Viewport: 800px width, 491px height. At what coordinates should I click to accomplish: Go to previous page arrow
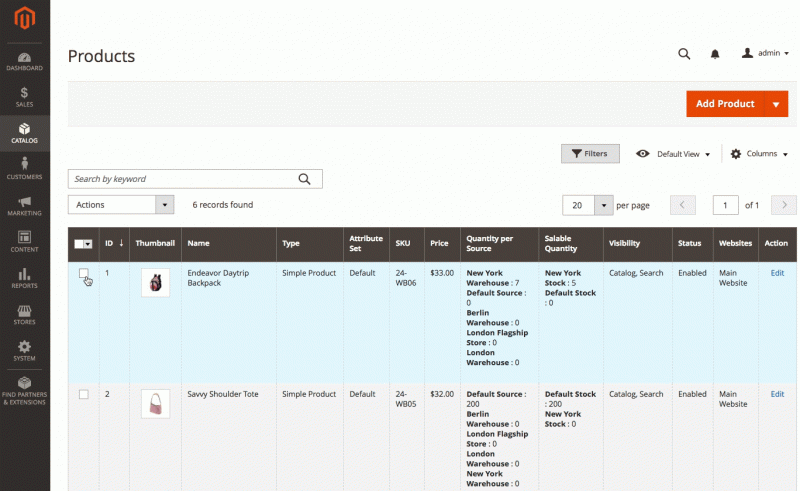(x=683, y=205)
